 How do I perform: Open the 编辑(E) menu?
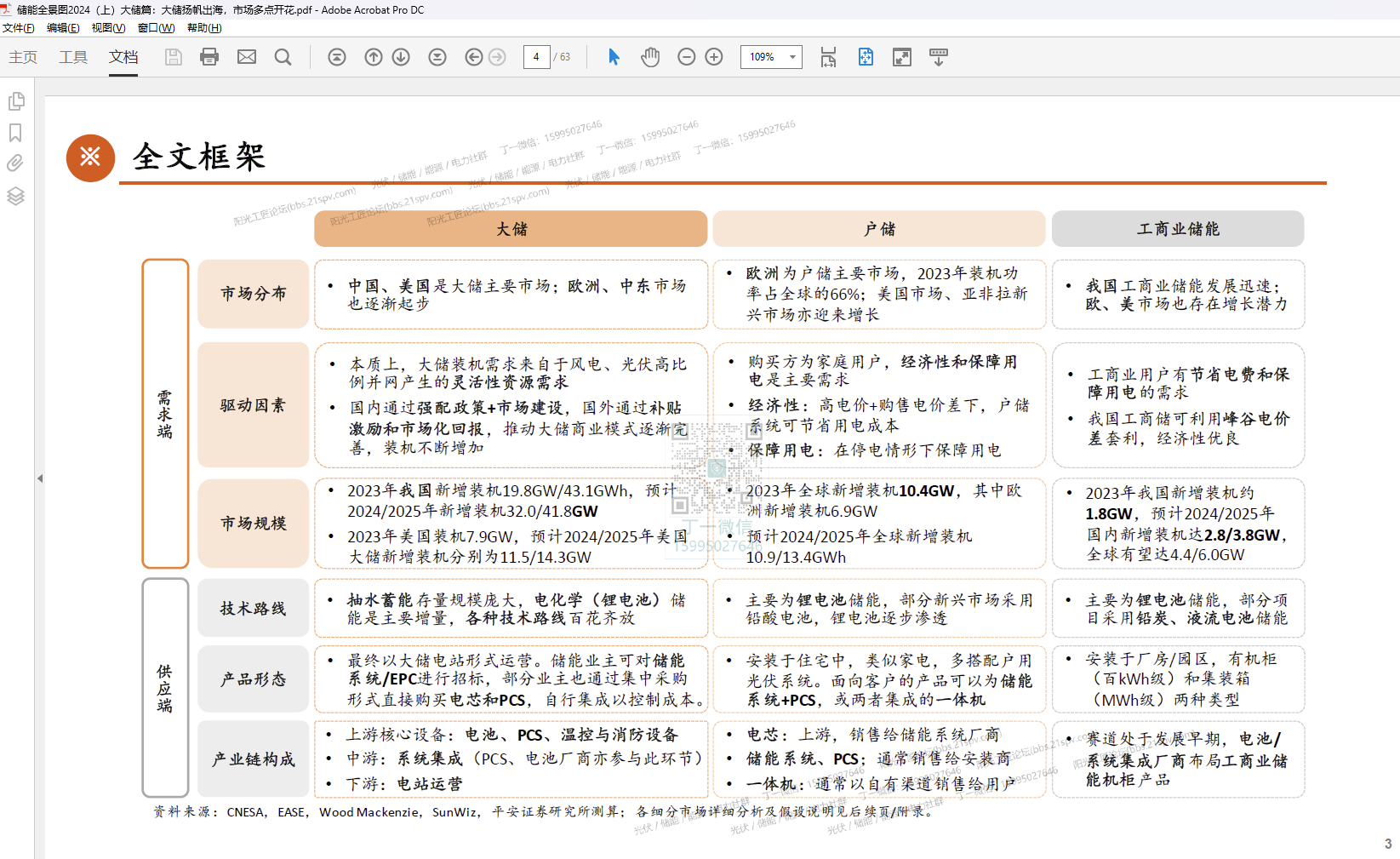63,28
